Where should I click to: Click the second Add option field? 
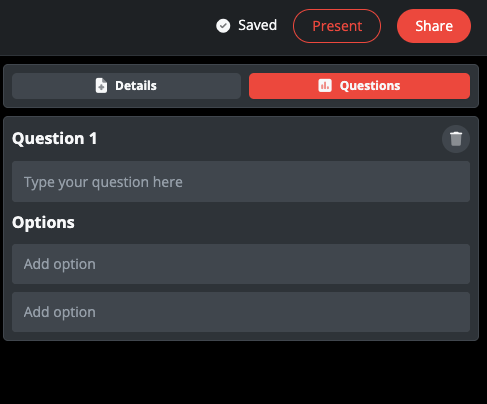click(241, 312)
